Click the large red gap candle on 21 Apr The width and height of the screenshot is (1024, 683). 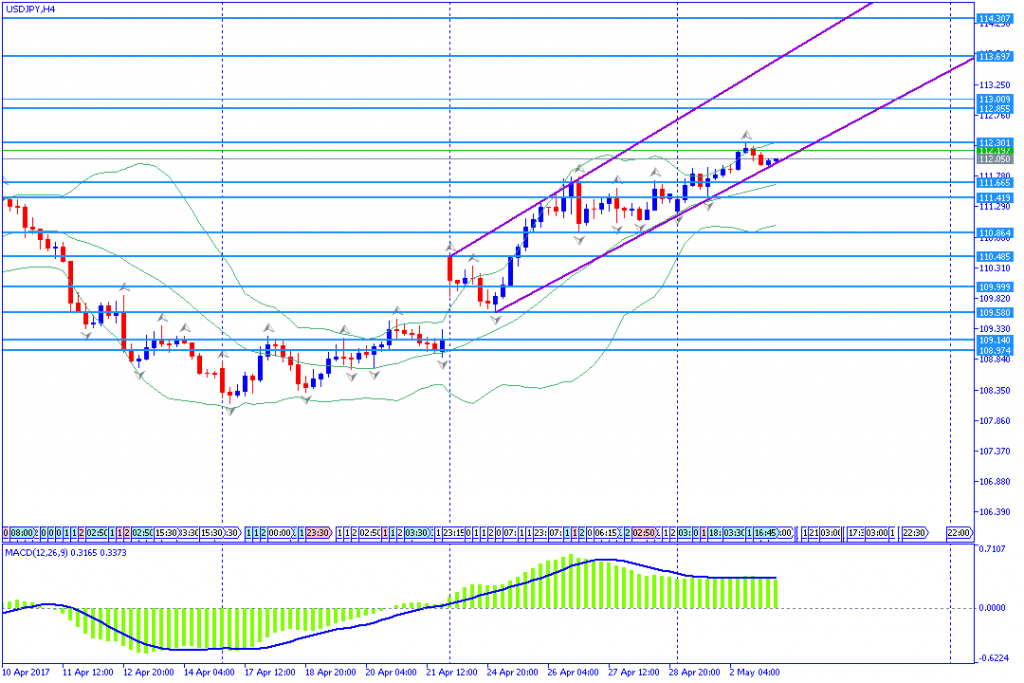(x=450, y=269)
